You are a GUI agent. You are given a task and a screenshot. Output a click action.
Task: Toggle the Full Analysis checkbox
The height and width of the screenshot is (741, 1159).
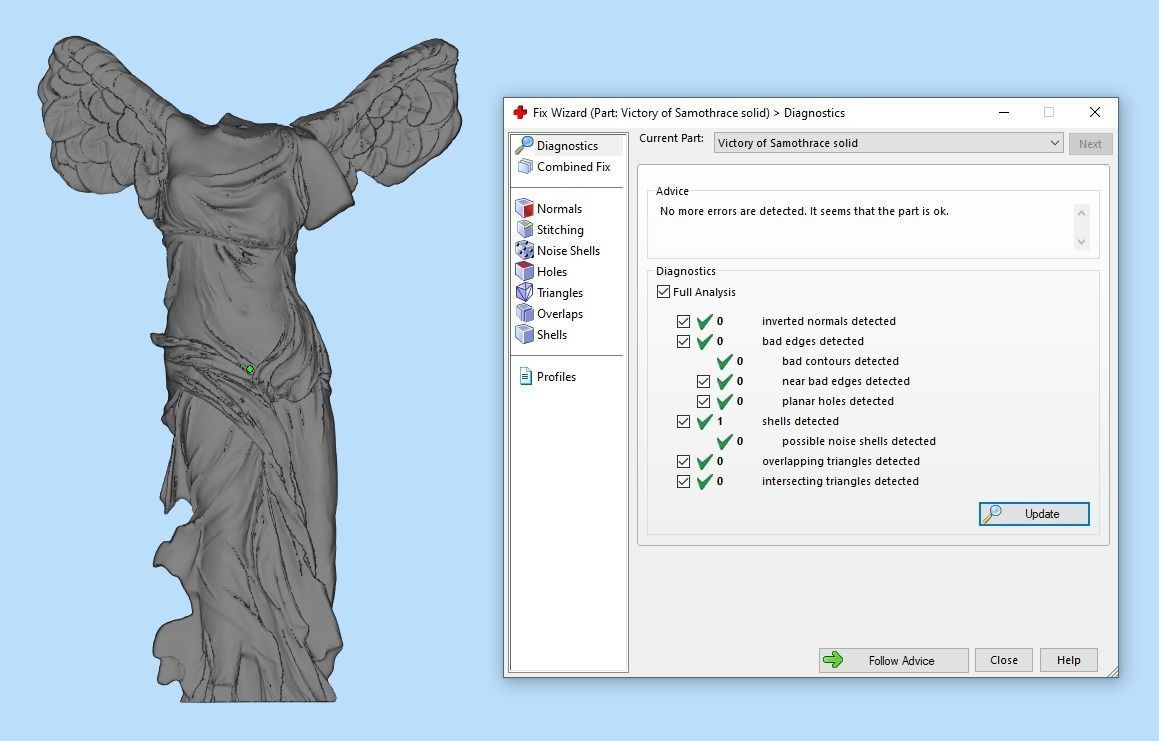663,291
